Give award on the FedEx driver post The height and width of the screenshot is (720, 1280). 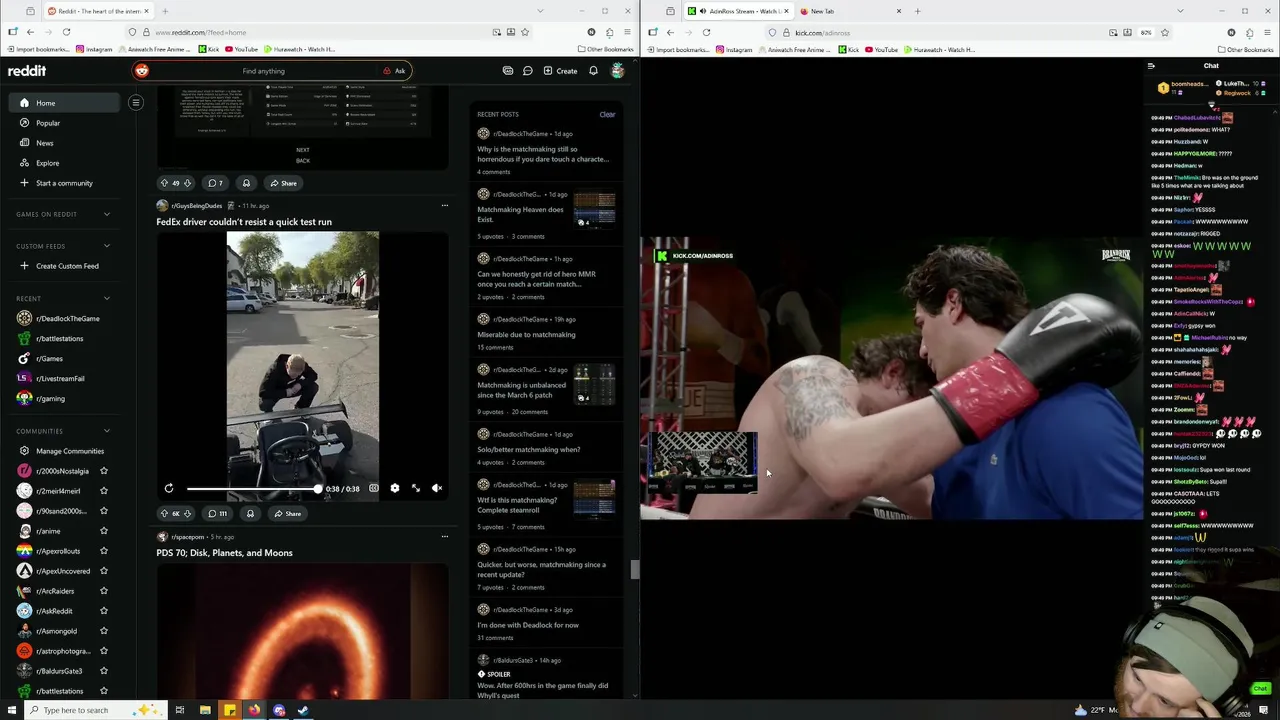coord(250,513)
